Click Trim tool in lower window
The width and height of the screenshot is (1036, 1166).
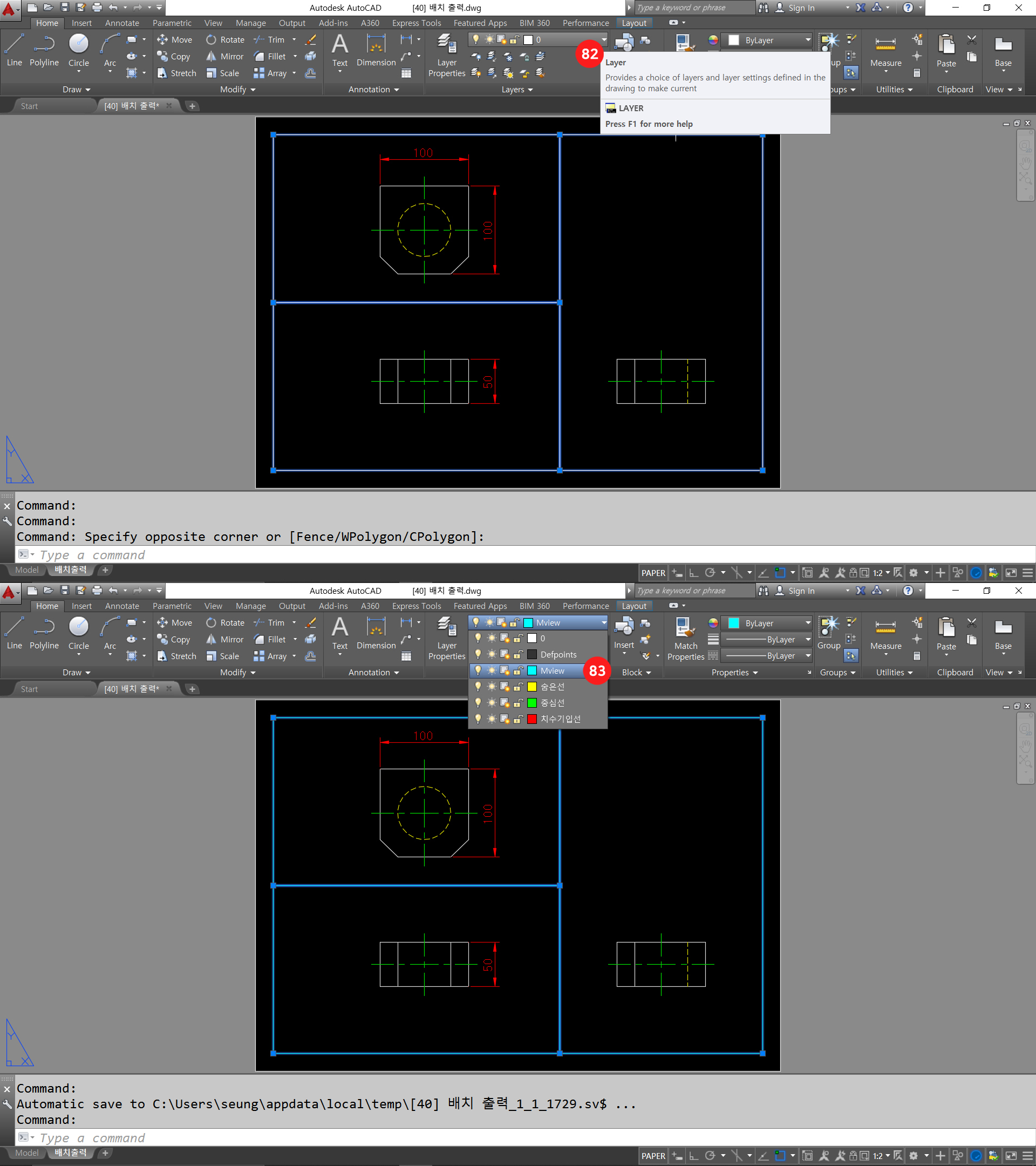270,622
